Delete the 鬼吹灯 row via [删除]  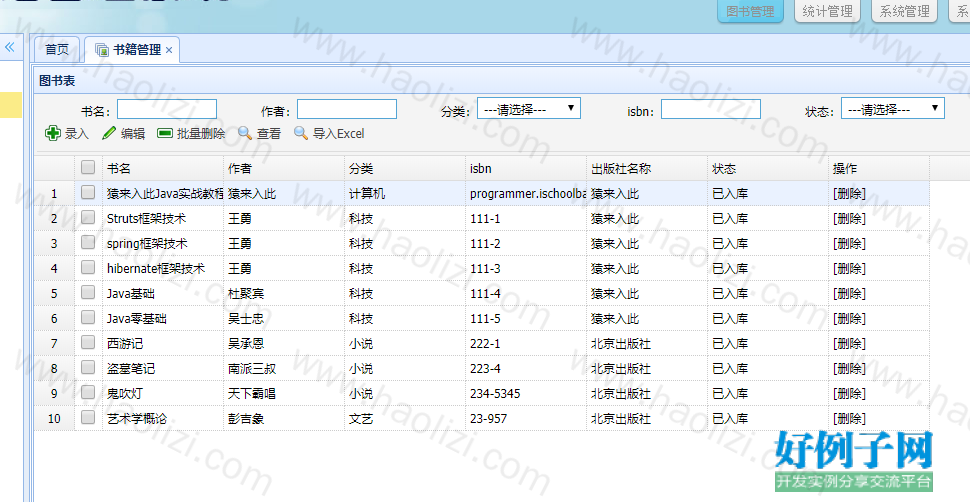(849, 393)
